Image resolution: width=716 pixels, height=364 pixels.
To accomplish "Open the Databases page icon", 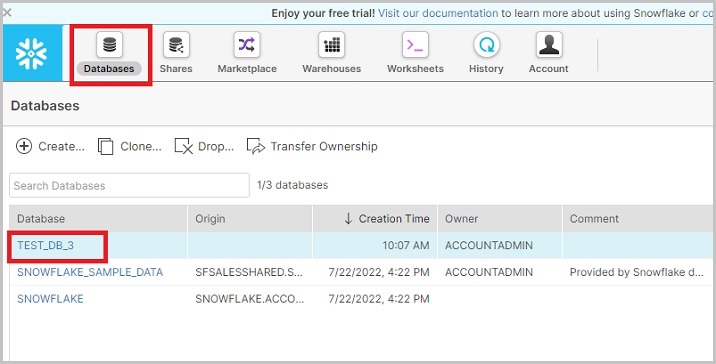I will click(x=110, y=45).
